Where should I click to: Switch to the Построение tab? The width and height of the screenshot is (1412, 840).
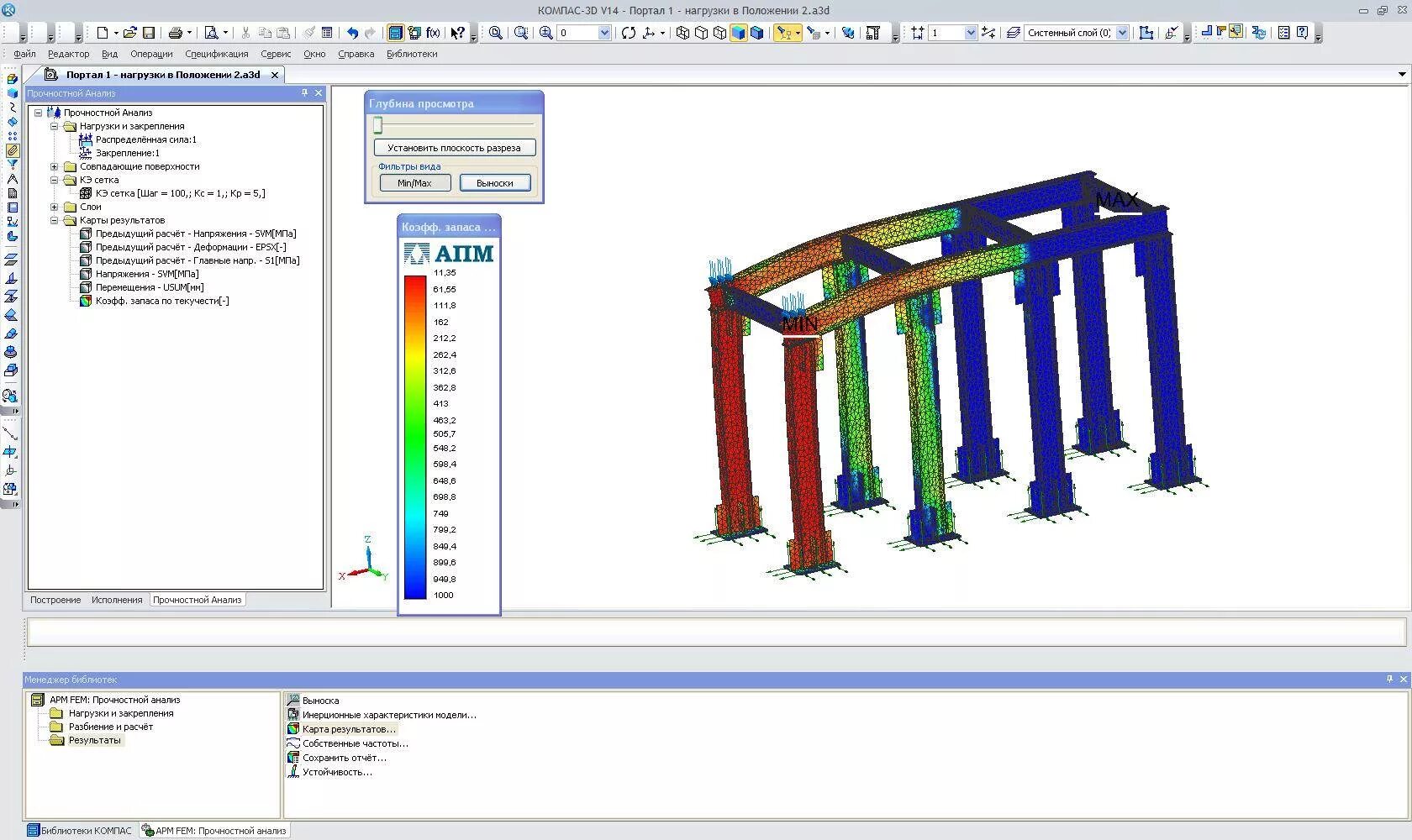click(x=55, y=600)
